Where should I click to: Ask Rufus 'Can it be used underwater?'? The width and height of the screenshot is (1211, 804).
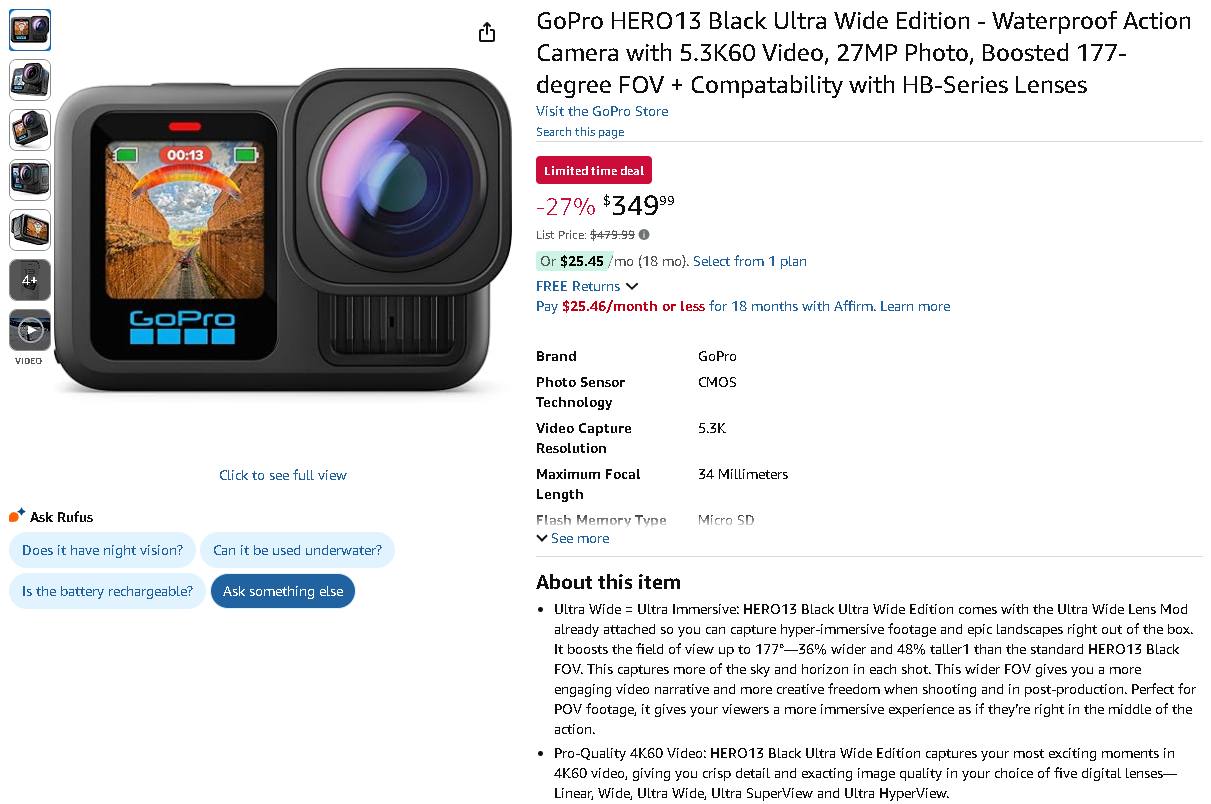click(298, 550)
